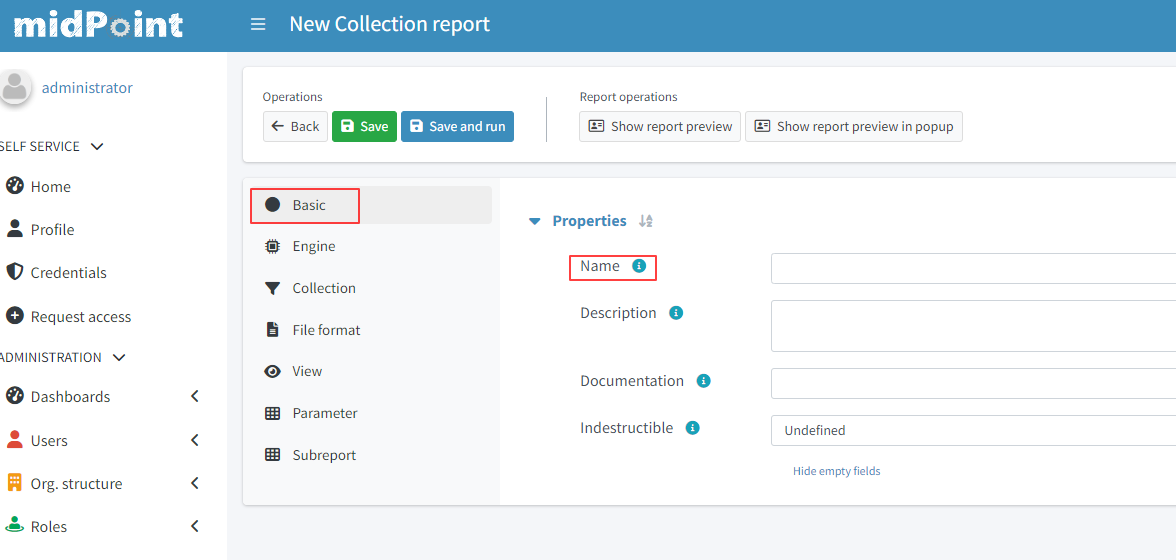Screen dimensions: 1176x560
Task: Open the Indestructible dropdown
Action: [972, 430]
